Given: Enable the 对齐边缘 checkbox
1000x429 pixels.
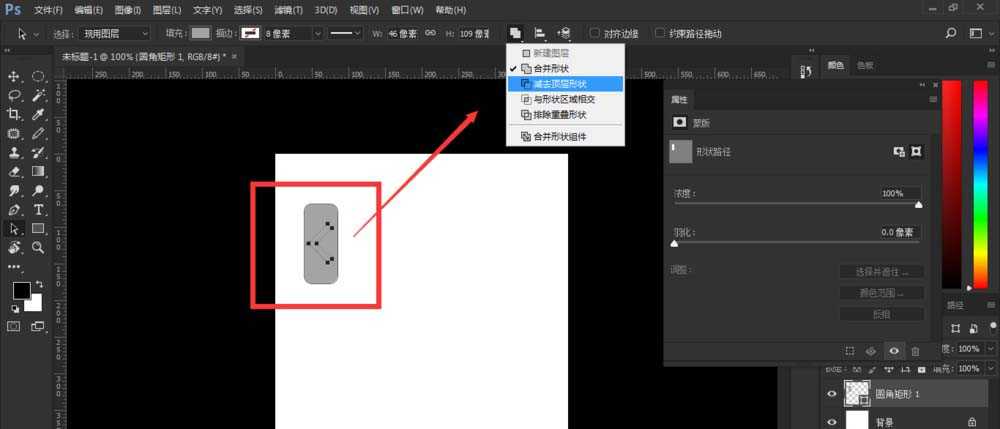Looking at the screenshot, I should pos(596,33).
